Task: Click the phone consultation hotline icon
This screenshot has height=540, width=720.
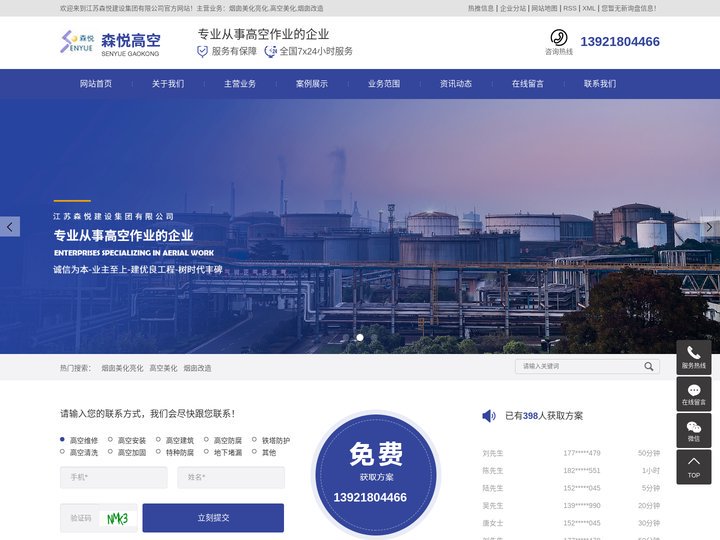Action: tap(558, 37)
